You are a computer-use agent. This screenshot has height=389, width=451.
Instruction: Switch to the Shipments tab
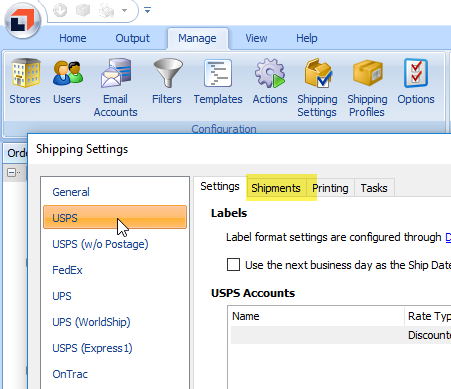(276, 188)
